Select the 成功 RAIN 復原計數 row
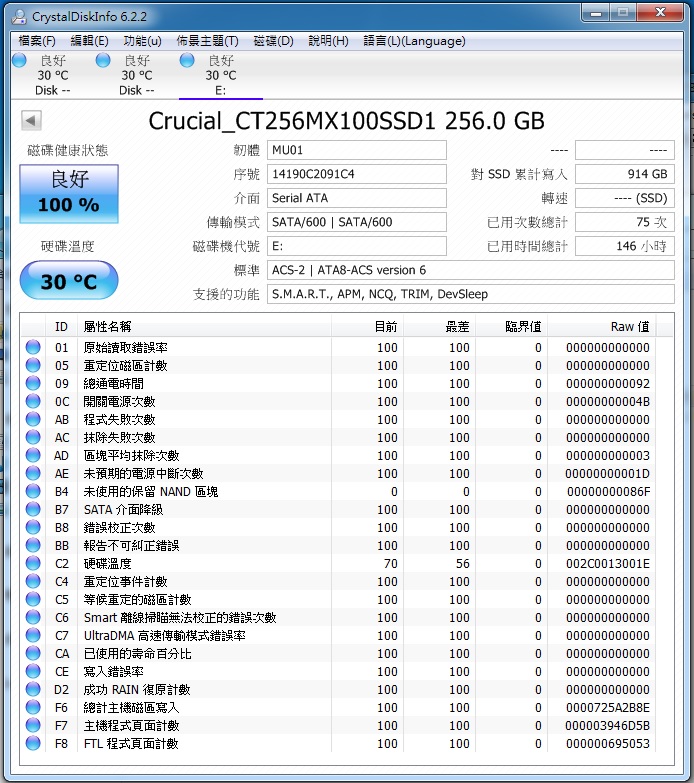The image size is (694, 783). click(339, 689)
